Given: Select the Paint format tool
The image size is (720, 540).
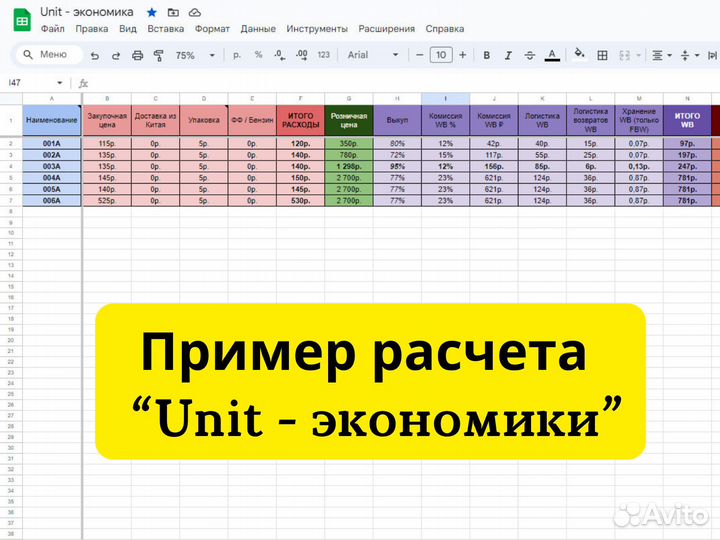Looking at the screenshot, I should click(158, 56).
